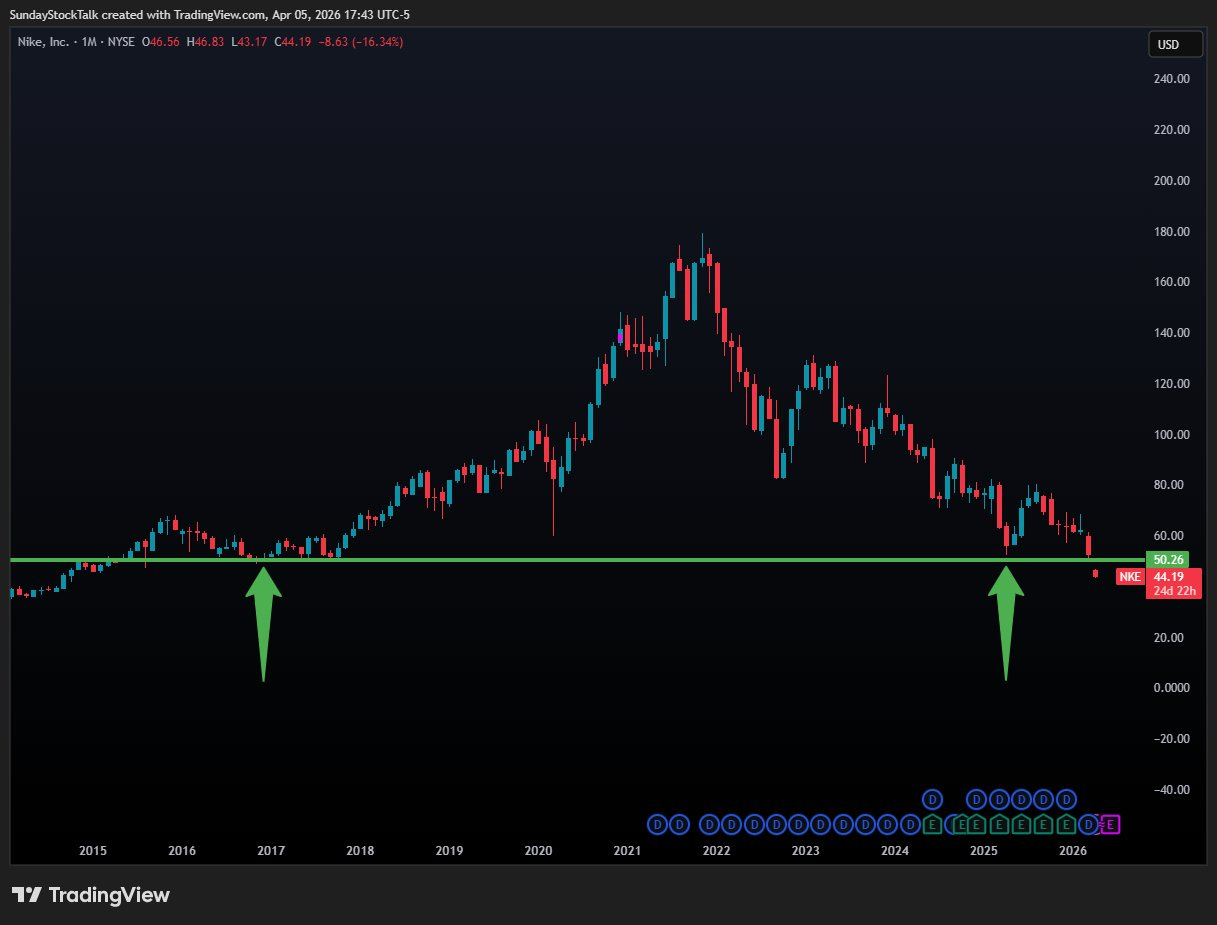1217x925 pixels.
Task: Click the 2024 label on time axis
Action: click(895, 851)
